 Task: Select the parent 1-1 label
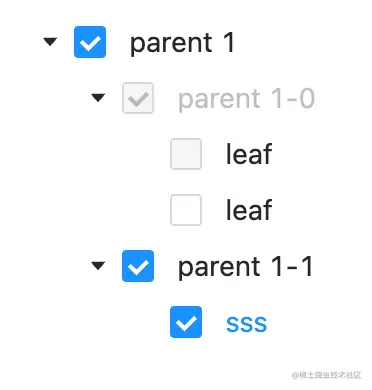point(246,267)
